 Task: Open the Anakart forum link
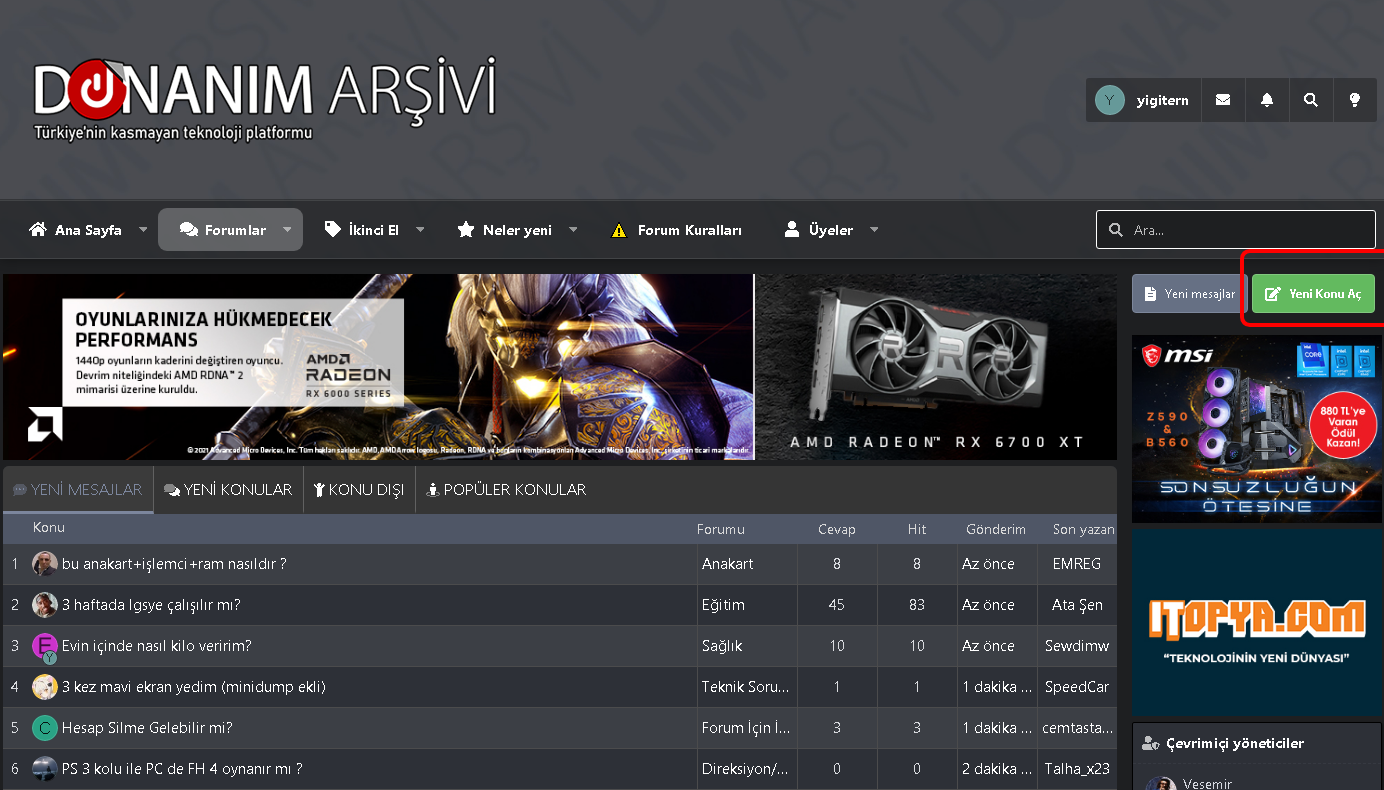(x=728, y=564)
